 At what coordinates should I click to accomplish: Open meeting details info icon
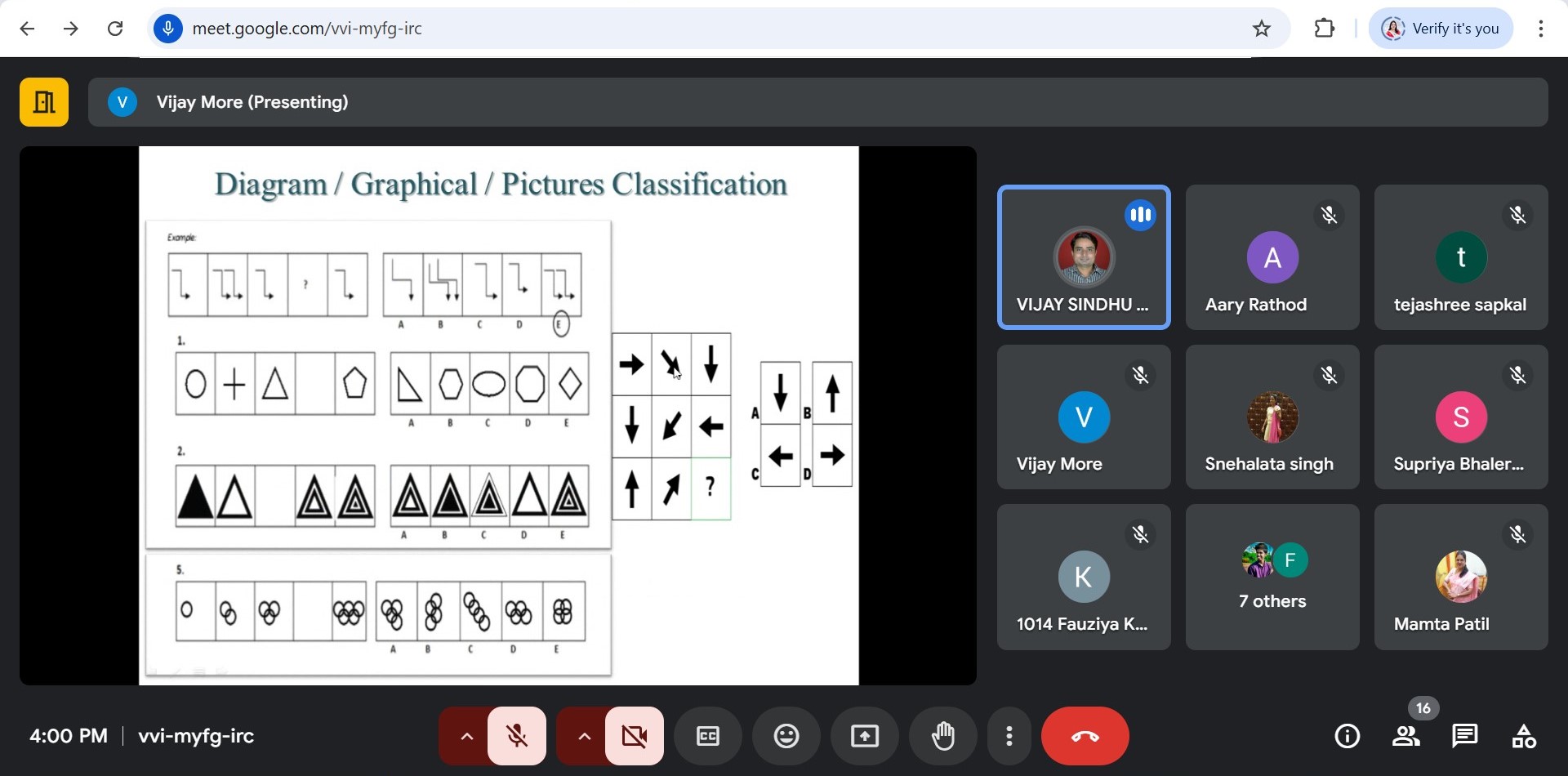(1347, 736)
